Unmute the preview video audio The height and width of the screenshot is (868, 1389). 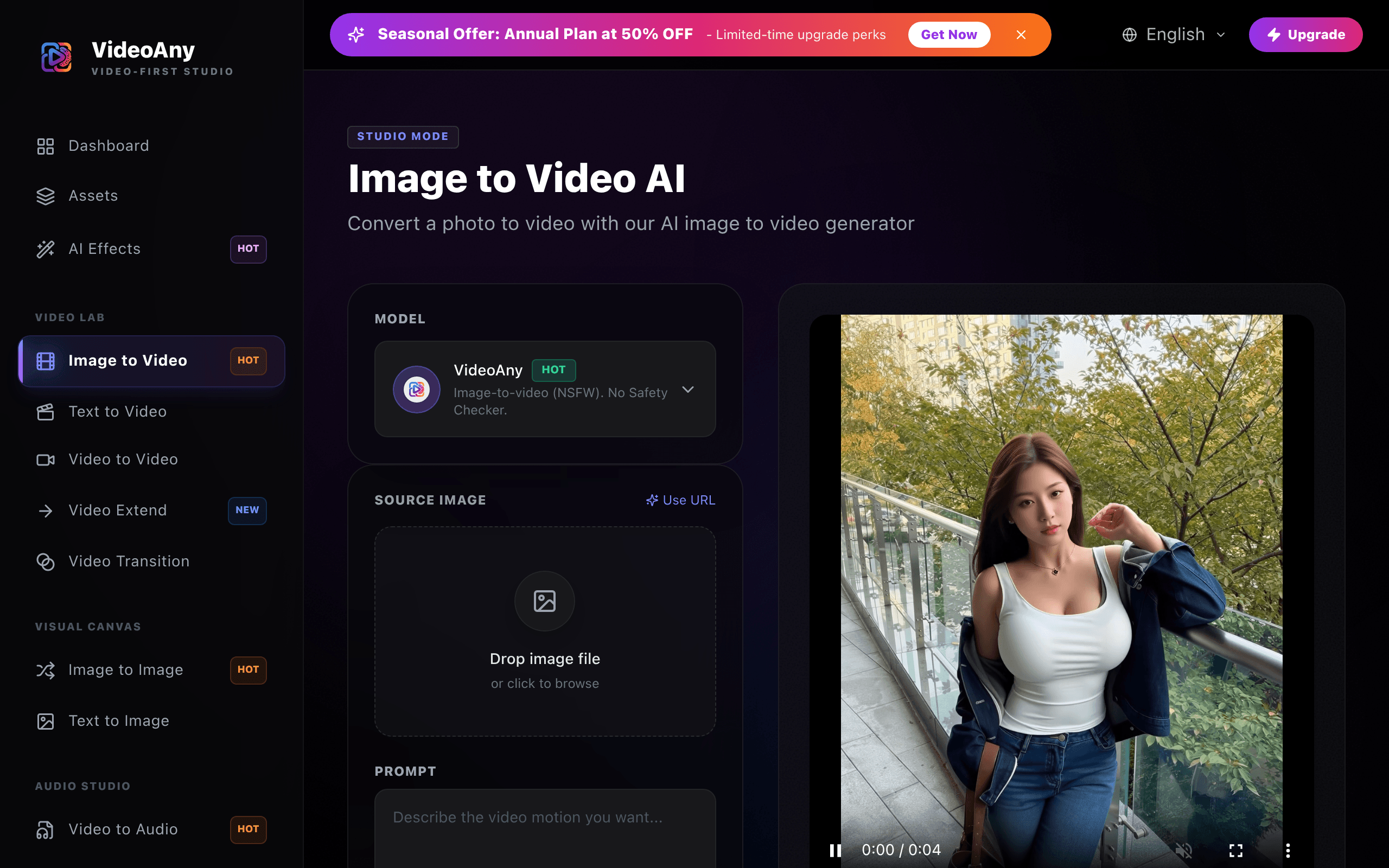coord(1183,850)
